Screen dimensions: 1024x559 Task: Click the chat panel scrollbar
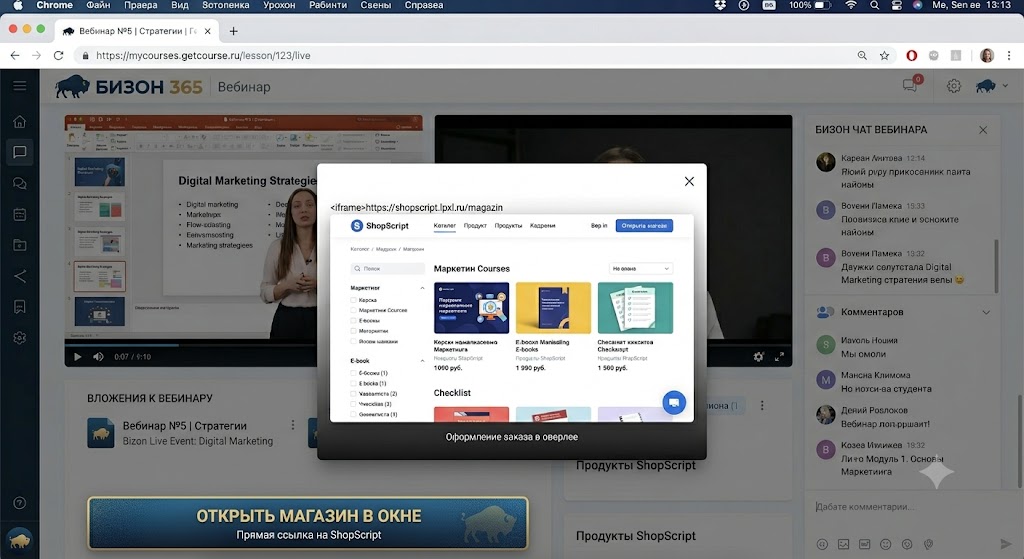coord(996,266)
